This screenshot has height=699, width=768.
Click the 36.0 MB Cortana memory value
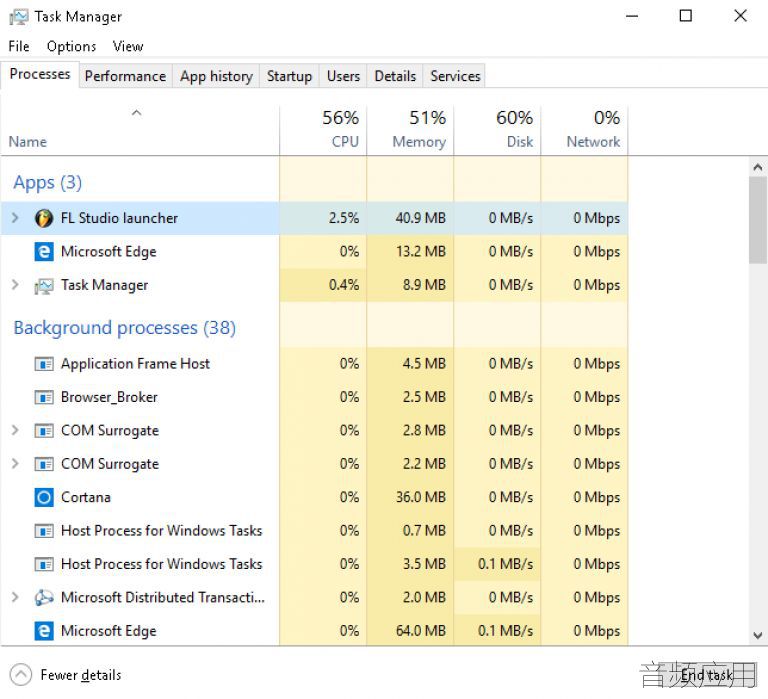(421, 498)
